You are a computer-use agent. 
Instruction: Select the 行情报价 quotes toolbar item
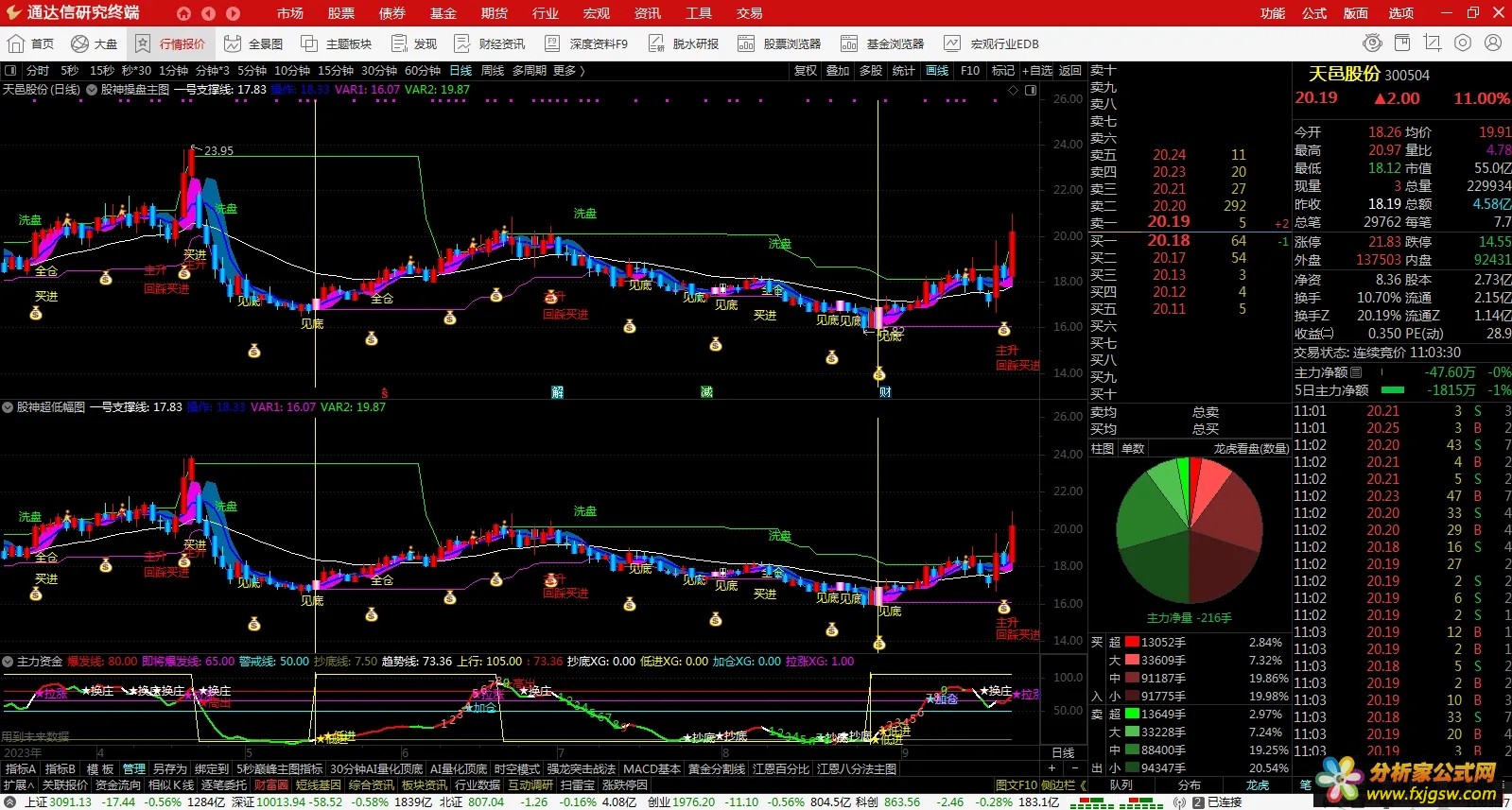[x=170, y=43]
